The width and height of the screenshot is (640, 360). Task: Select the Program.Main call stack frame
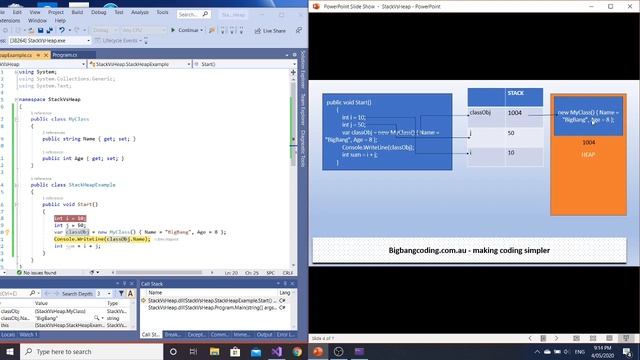pos(212,307)
